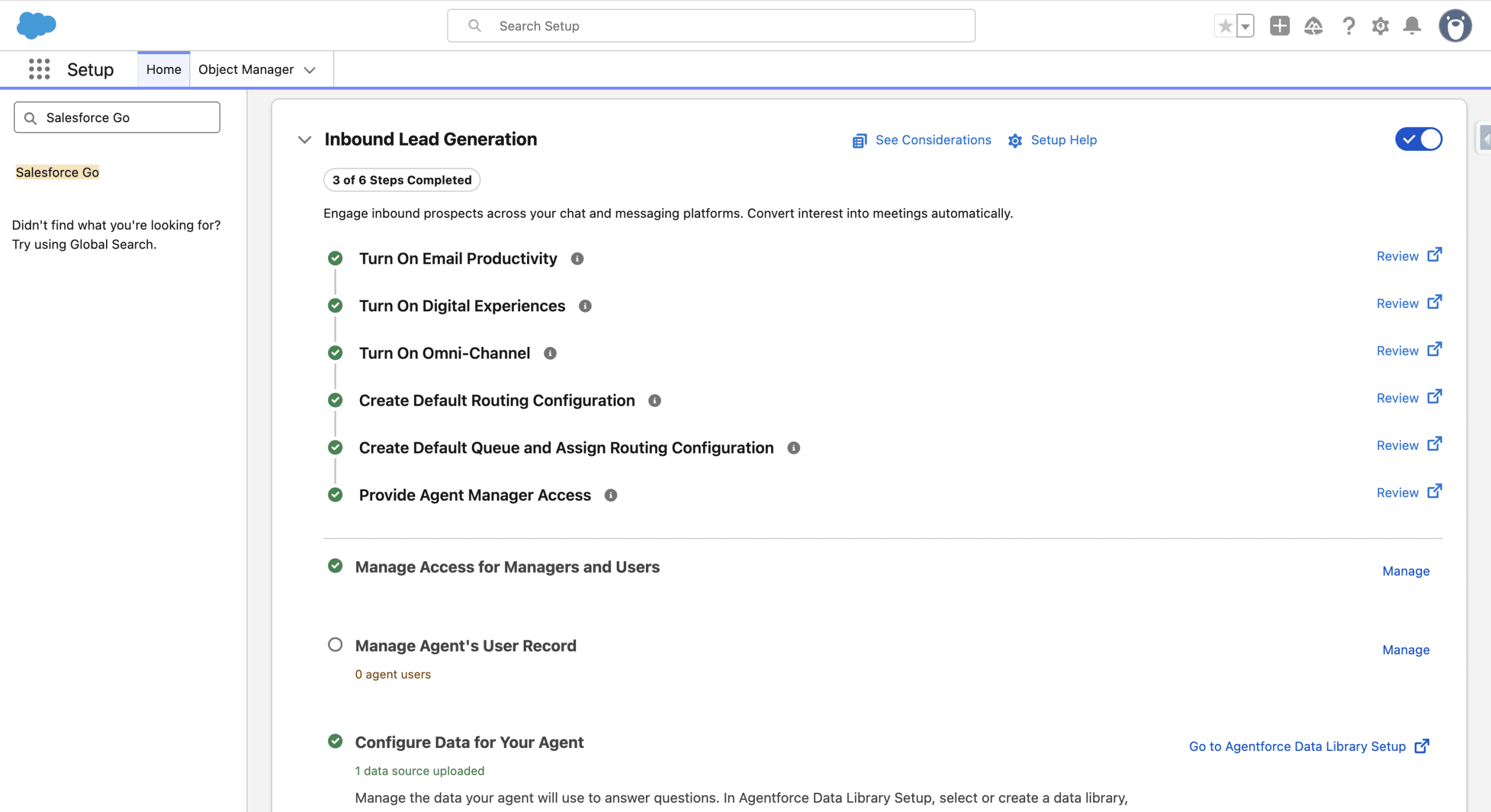Click the Manage Agent's User Record status circle
This screenshot has height=812, width=1491.
click(335, 645)
